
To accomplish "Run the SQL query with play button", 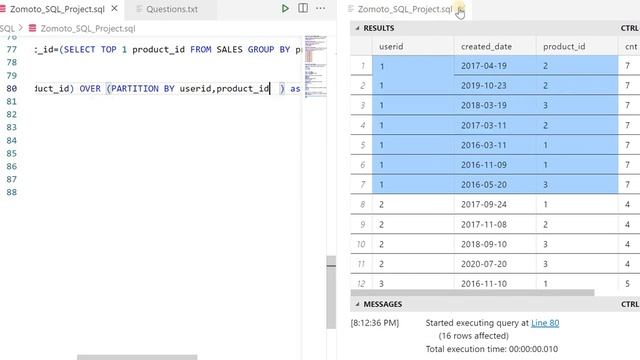I will [x=285, y=8].
